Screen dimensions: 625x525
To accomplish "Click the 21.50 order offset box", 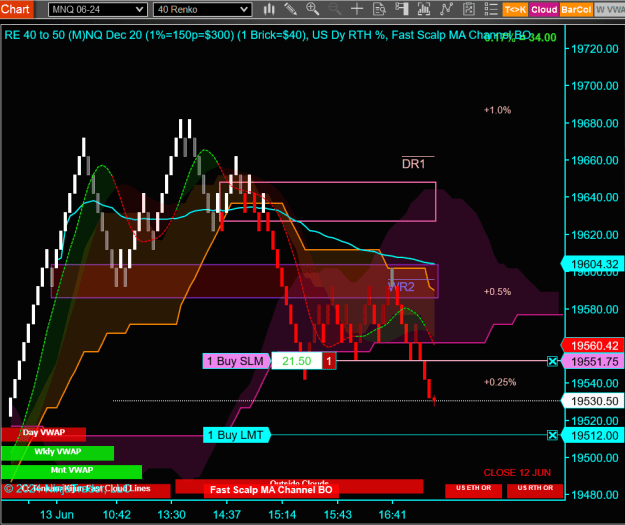I will pyautogui.click(x=297, y=361).
